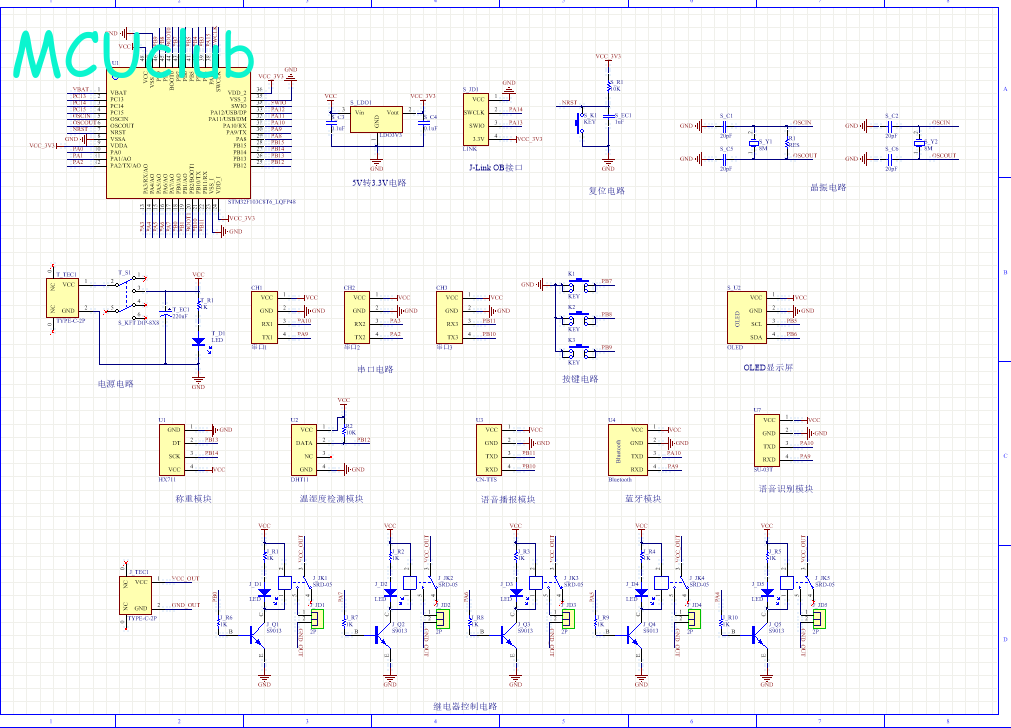
Task: Select the CH1 serial port header
Action: point(265,317)
